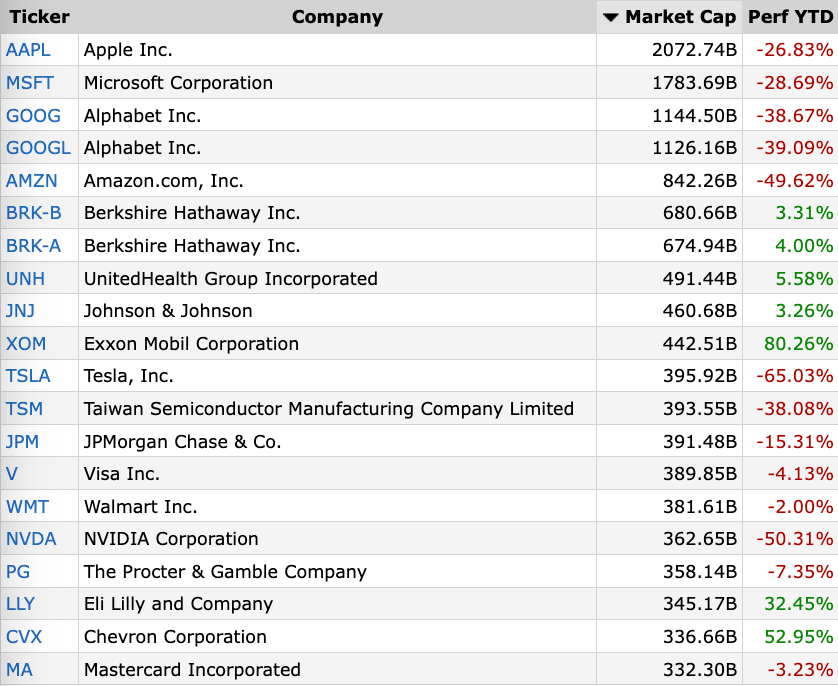Sort by Perf YTD column header

(790, 17)
